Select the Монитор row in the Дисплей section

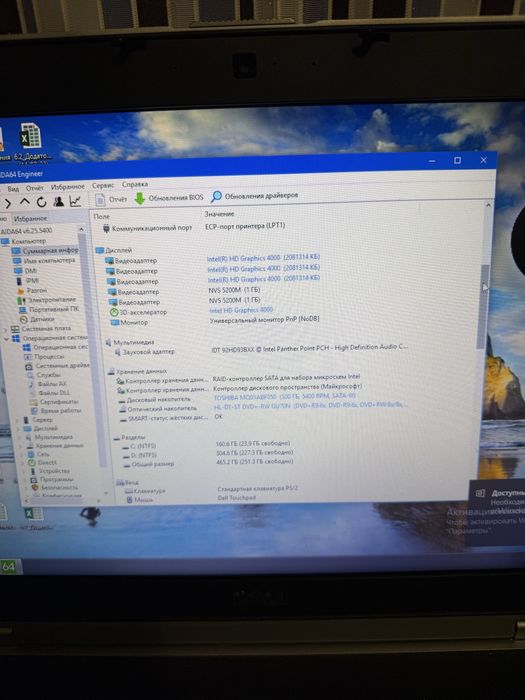[x=129, y=322]
